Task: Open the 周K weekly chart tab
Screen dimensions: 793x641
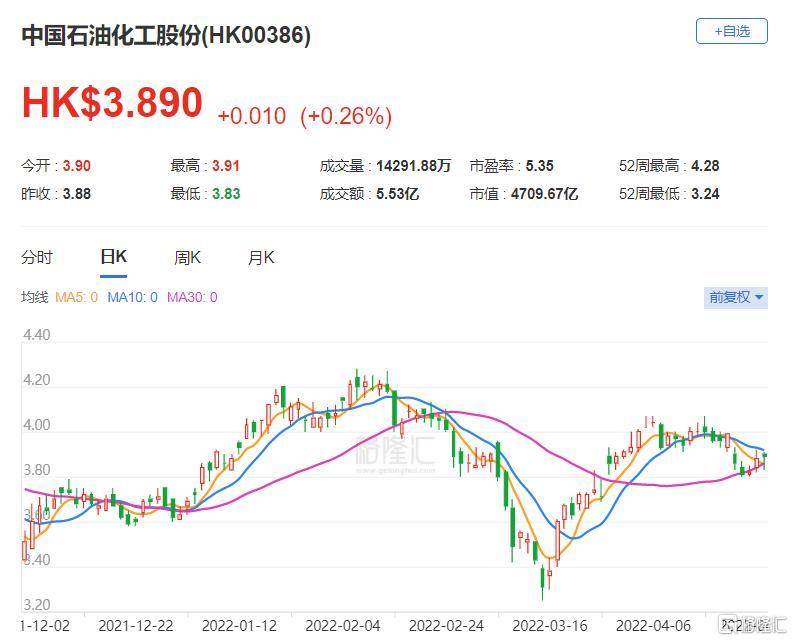Action: (187, 258)
